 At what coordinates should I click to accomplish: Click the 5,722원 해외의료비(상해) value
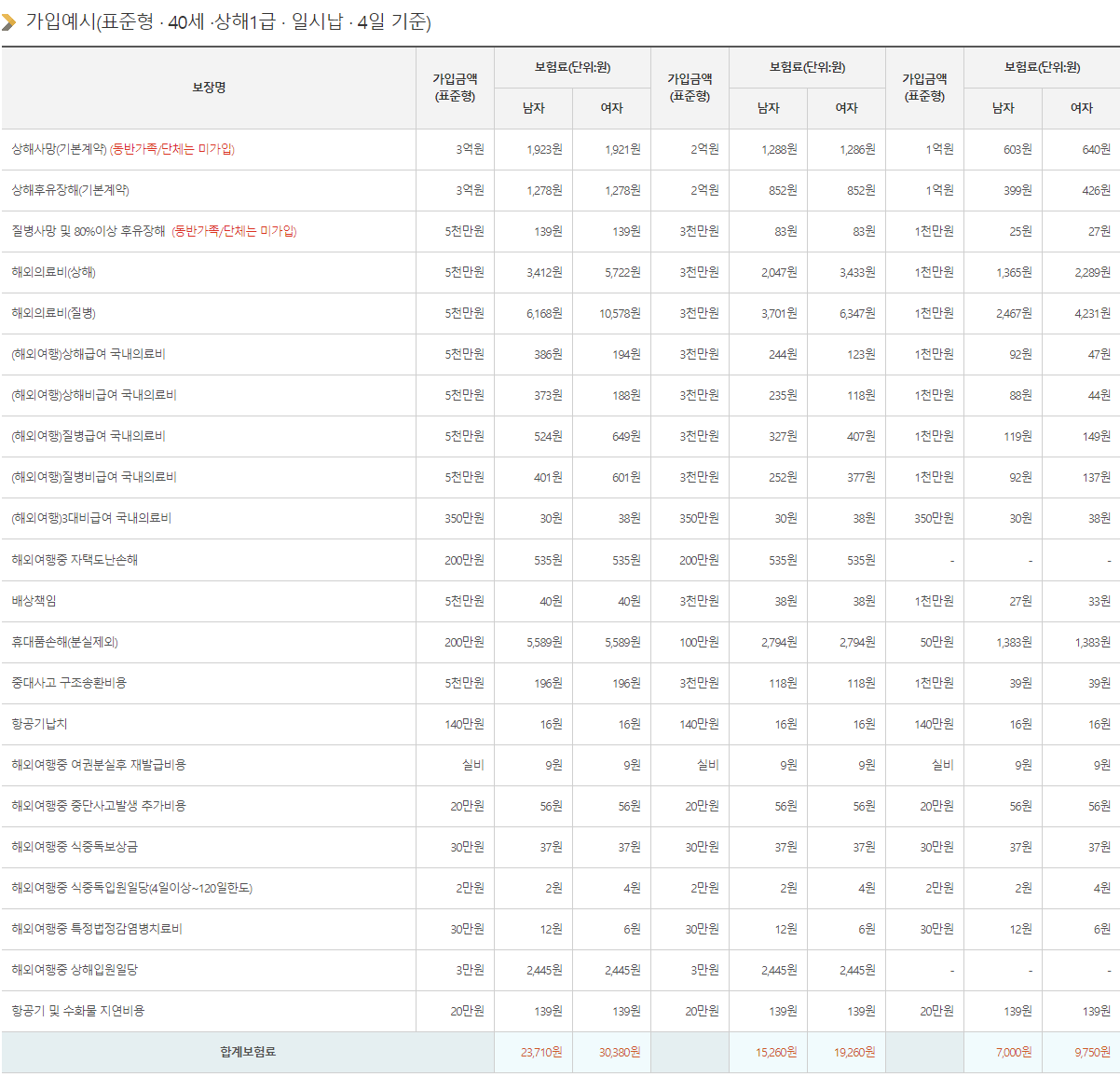(622, 272)
